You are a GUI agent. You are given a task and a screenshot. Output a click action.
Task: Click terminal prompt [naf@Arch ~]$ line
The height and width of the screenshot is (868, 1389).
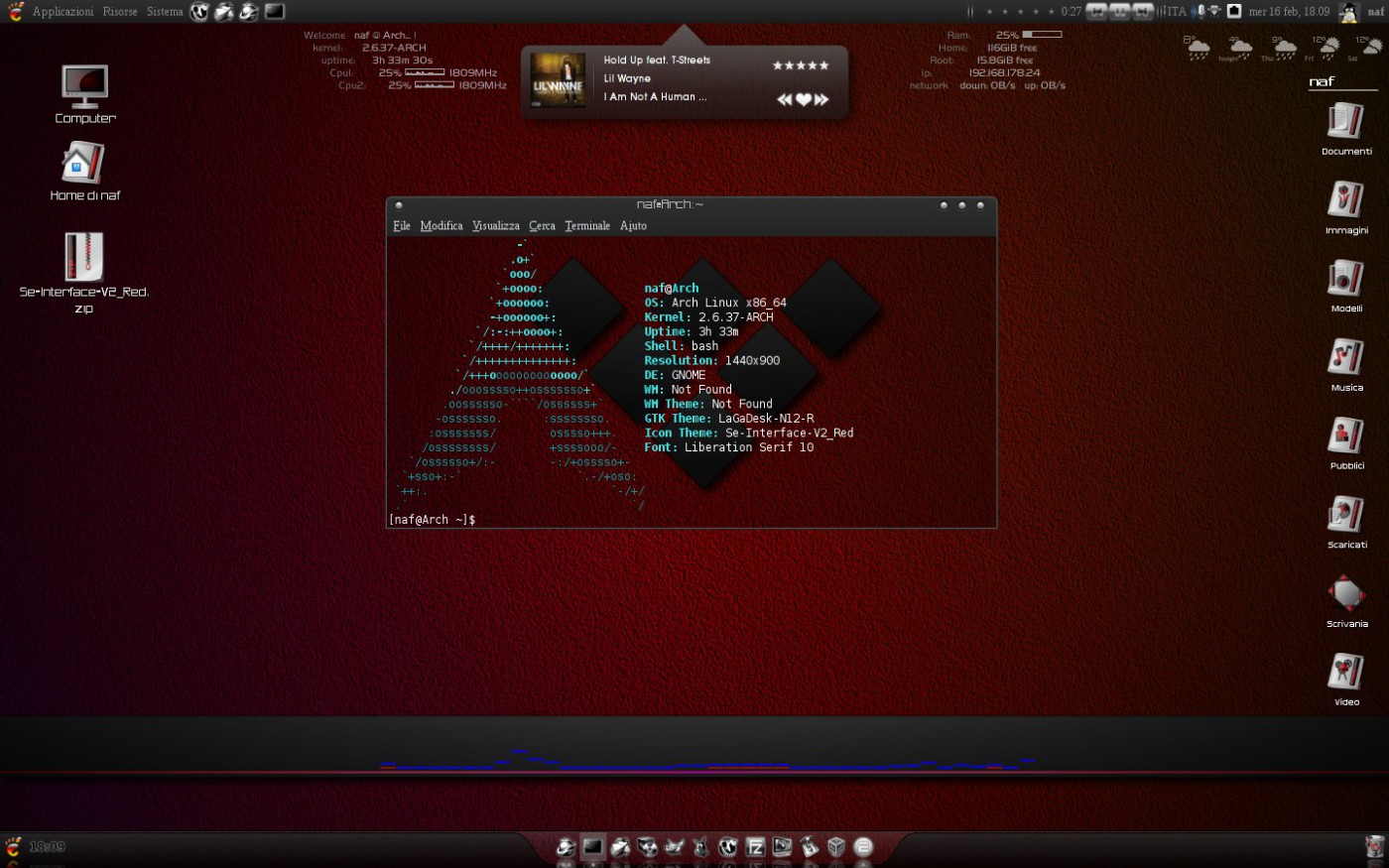pos(433,520)
